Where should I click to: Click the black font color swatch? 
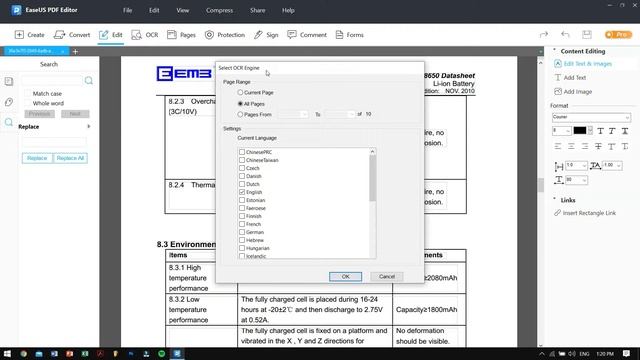(x=580, y=131)
